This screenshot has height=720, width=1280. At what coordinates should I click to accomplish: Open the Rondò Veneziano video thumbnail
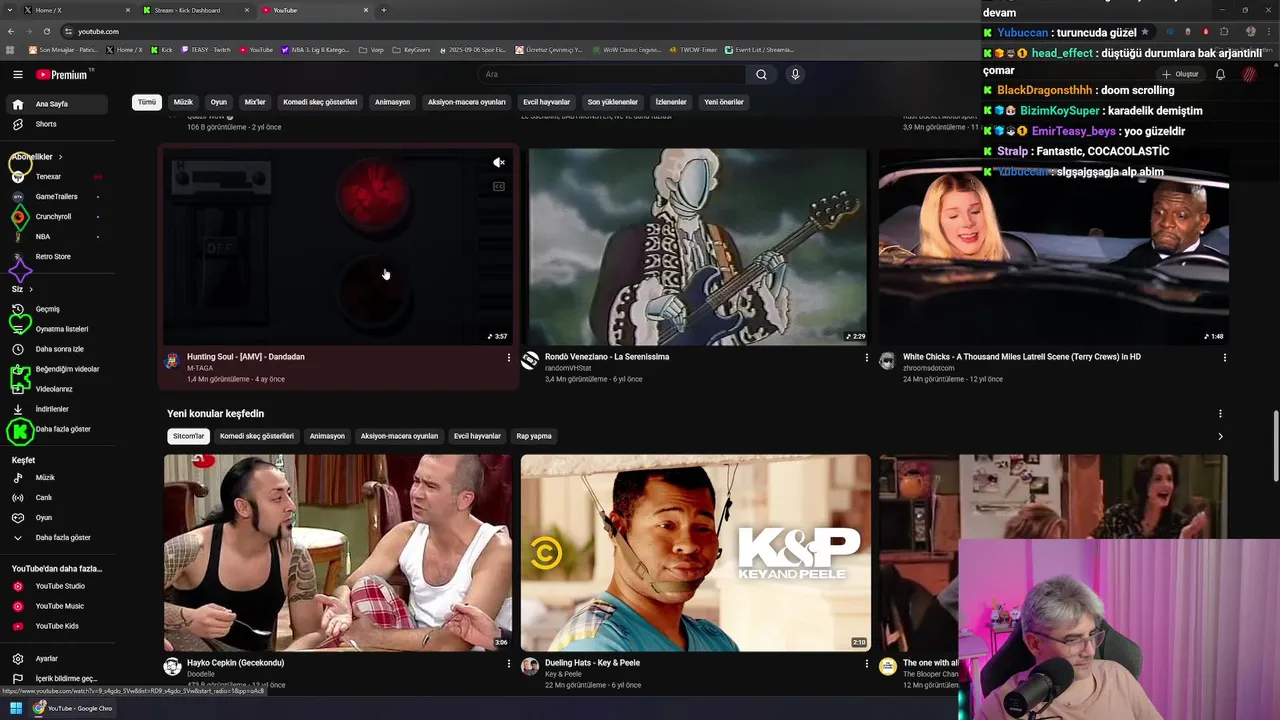click(697, 247)
